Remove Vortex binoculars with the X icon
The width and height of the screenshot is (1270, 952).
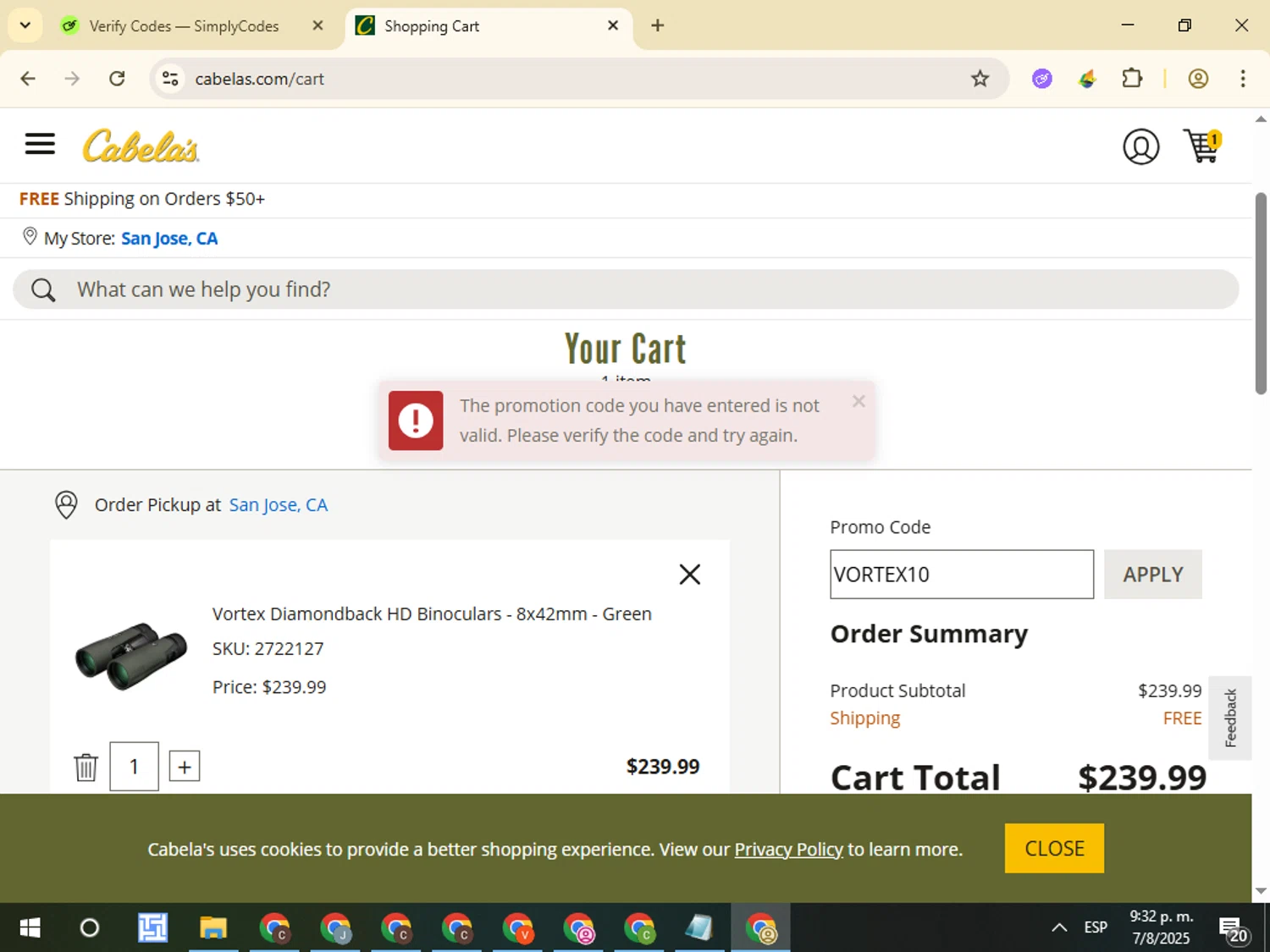pos(689,575)
